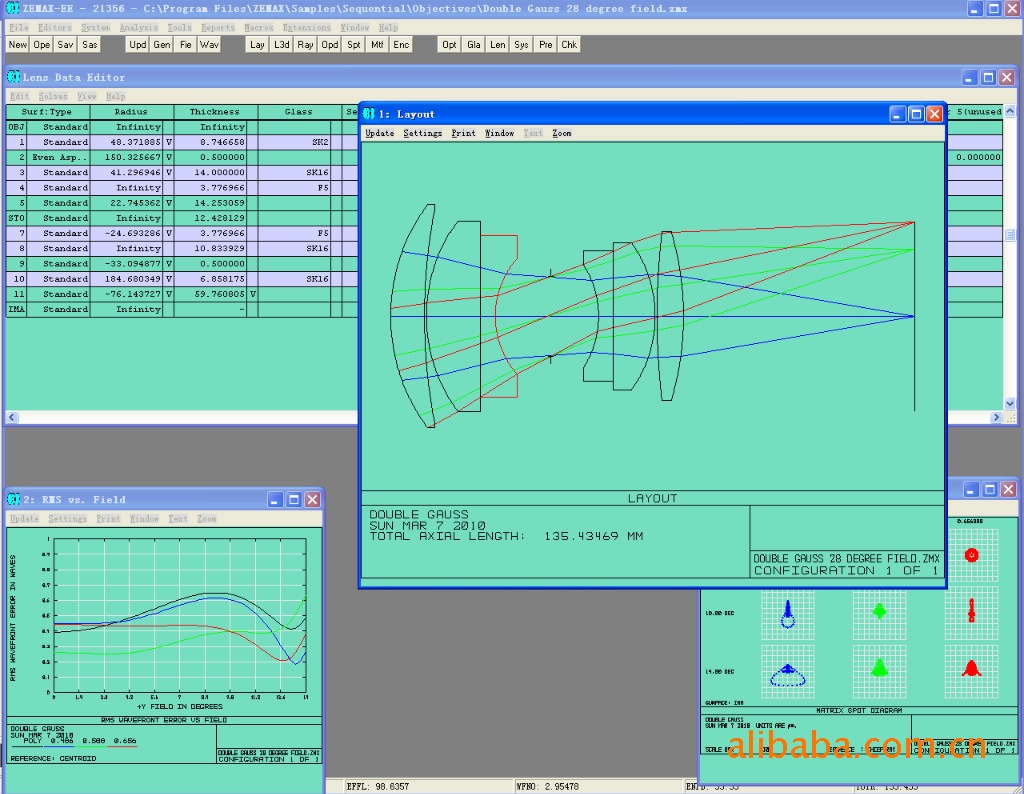Click the Glass column header
The width and height of the screenshot is (1024, 794).
pos(298,112)
